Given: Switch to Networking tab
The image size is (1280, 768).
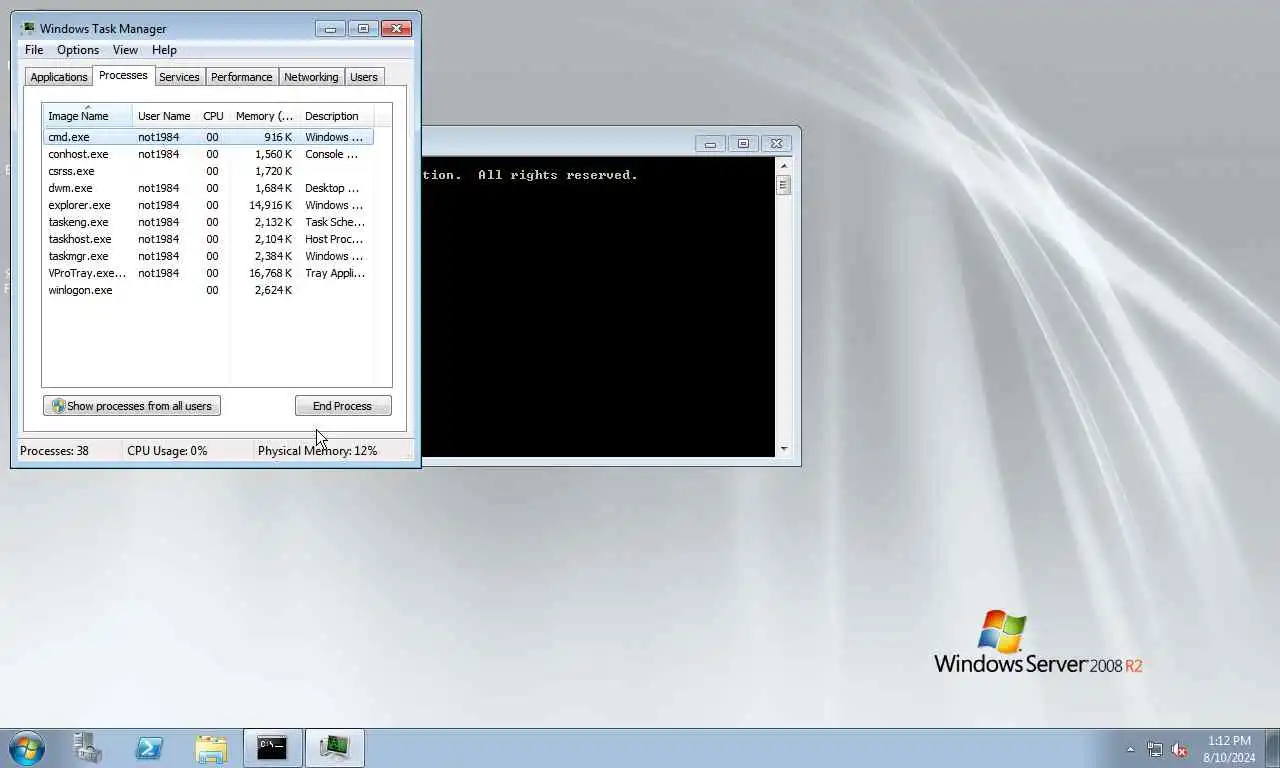Looking at the screenshot, I should 311,77.
